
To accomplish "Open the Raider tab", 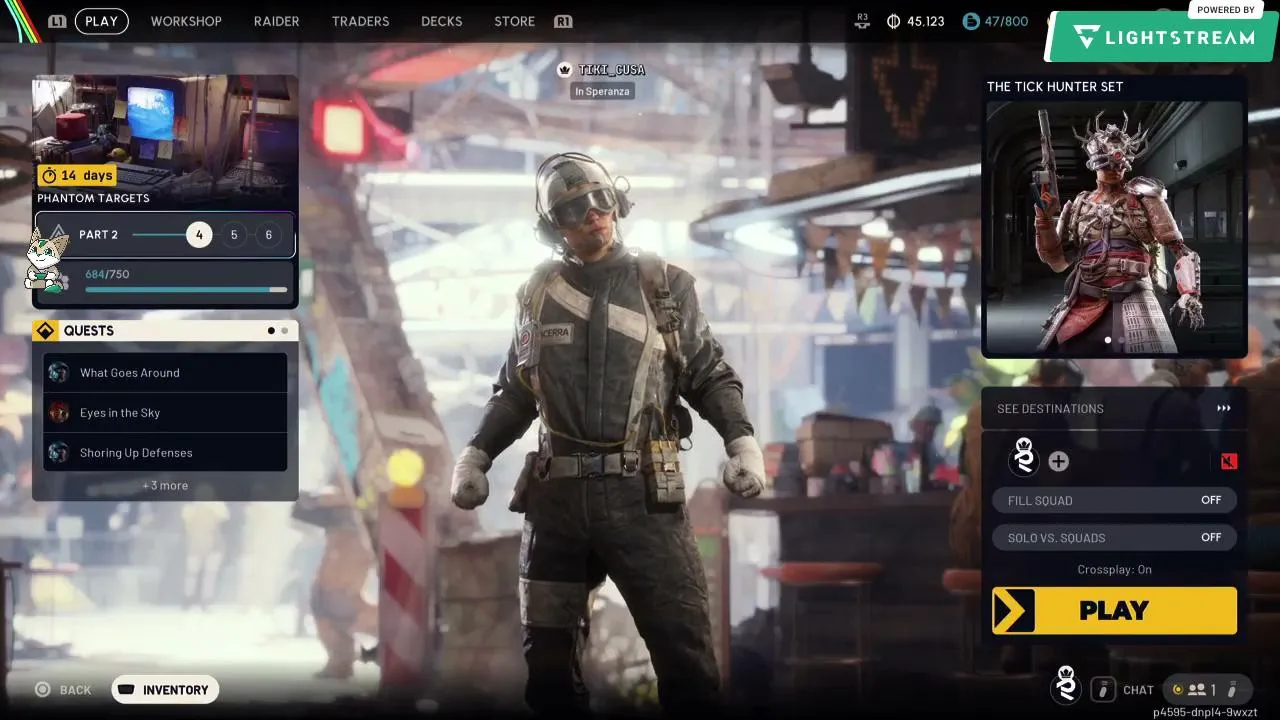I will [276, 21].
